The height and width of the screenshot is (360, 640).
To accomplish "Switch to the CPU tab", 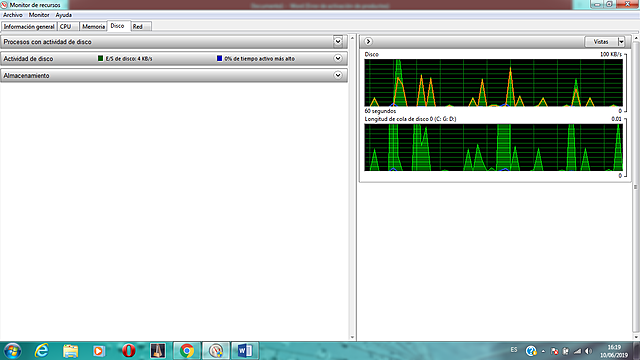I will click(x=68, y=27).
